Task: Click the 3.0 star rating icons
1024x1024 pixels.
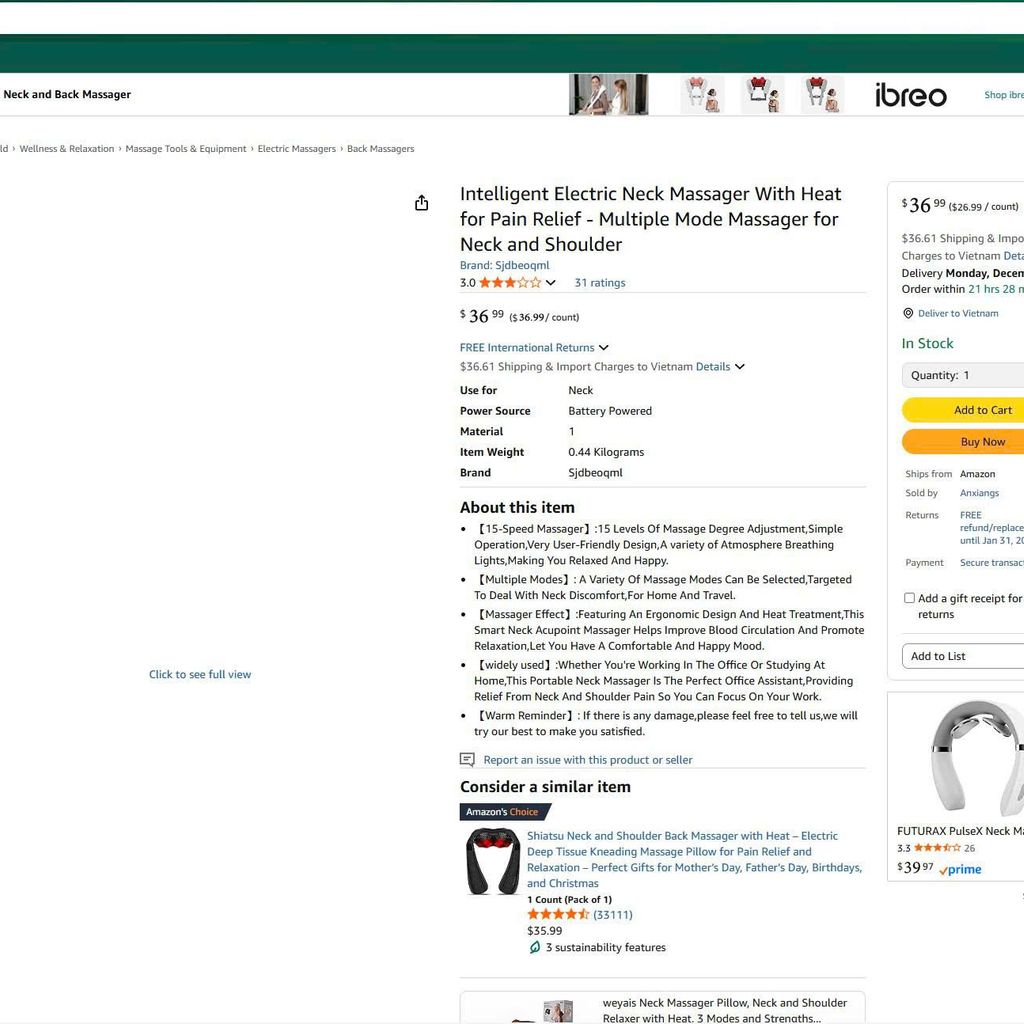Action: pos(510,283)
